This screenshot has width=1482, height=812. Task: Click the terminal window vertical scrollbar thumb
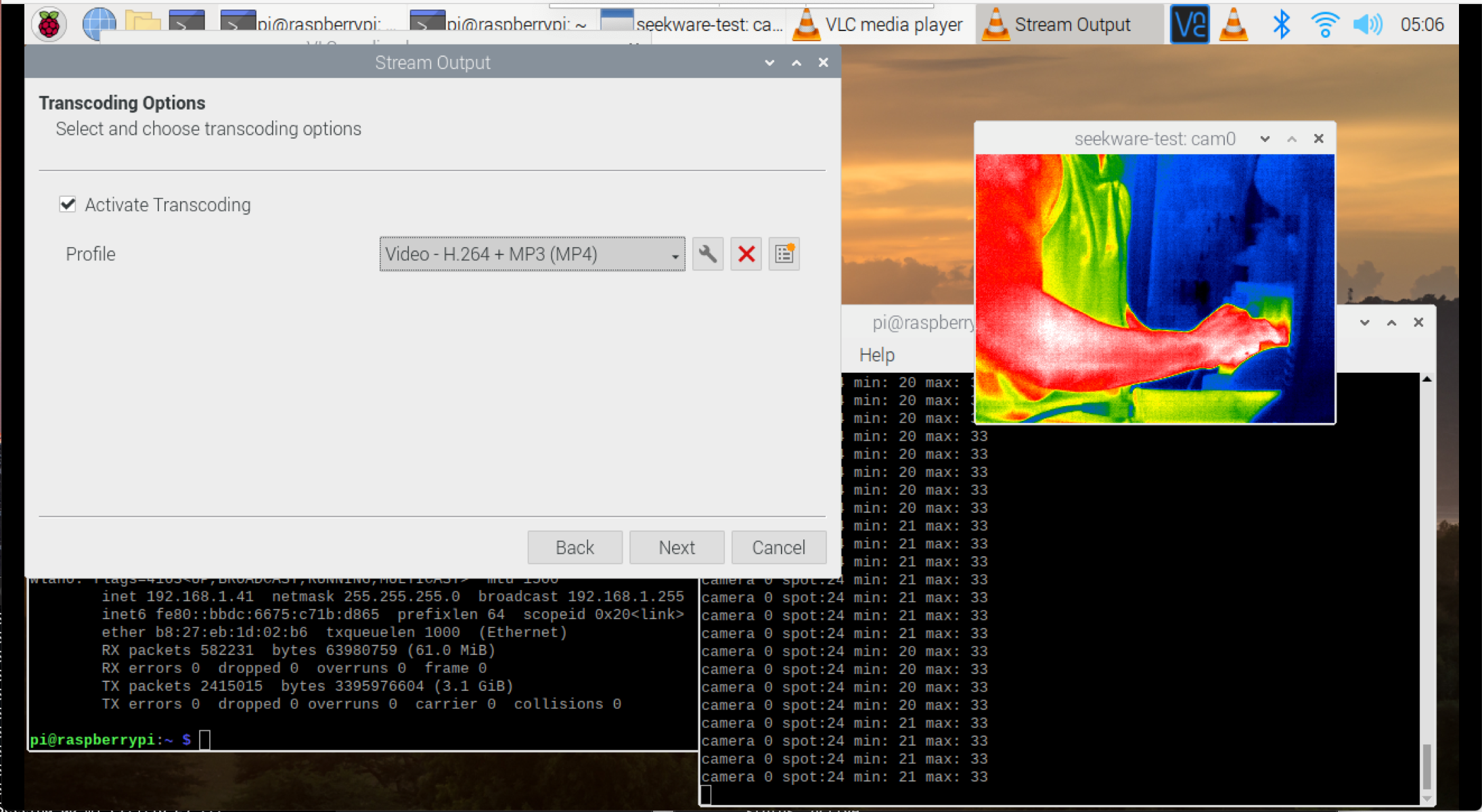click(x=1427, y=766)
